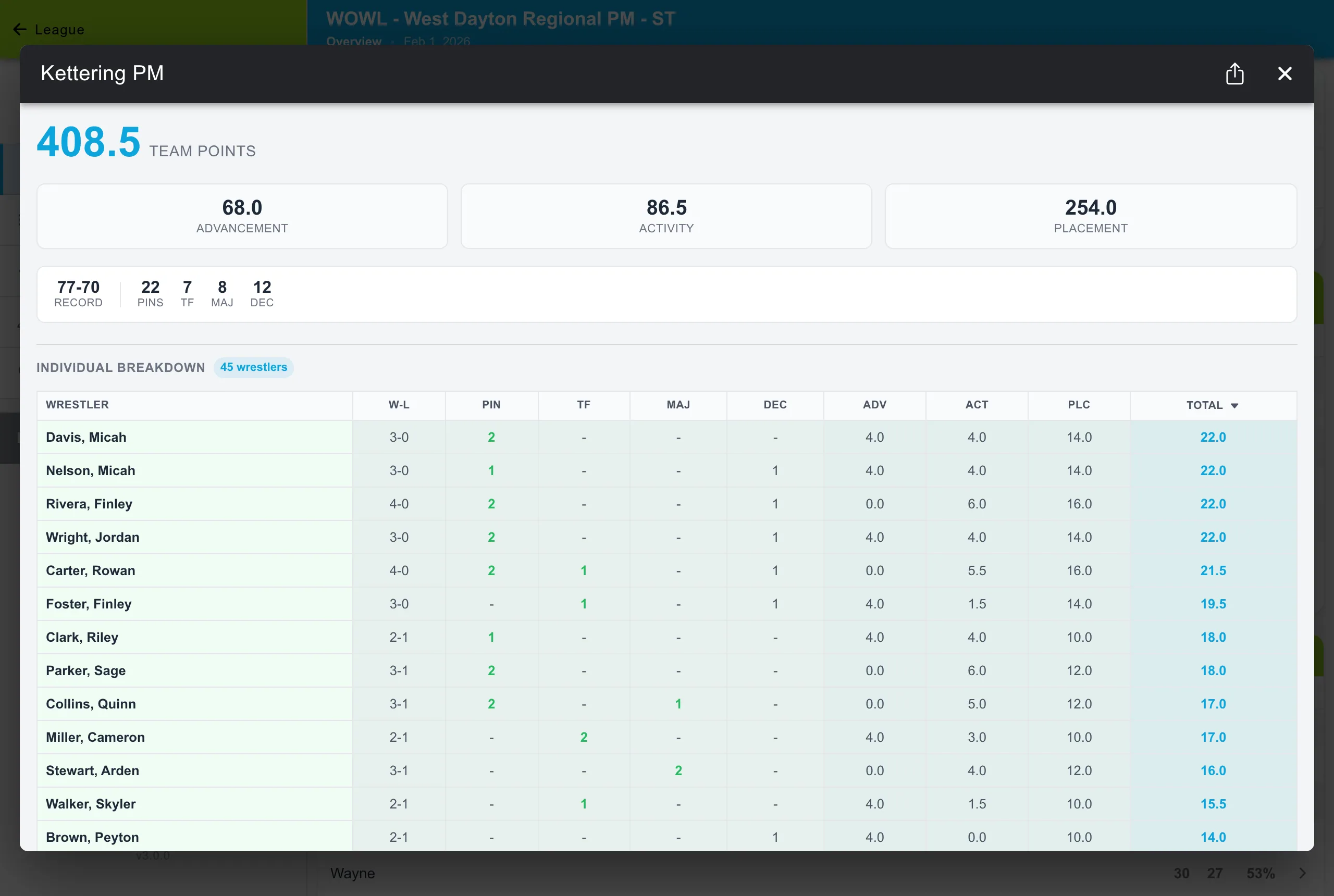Go back to League
The image size is (1334, 896).
point(48,29)
